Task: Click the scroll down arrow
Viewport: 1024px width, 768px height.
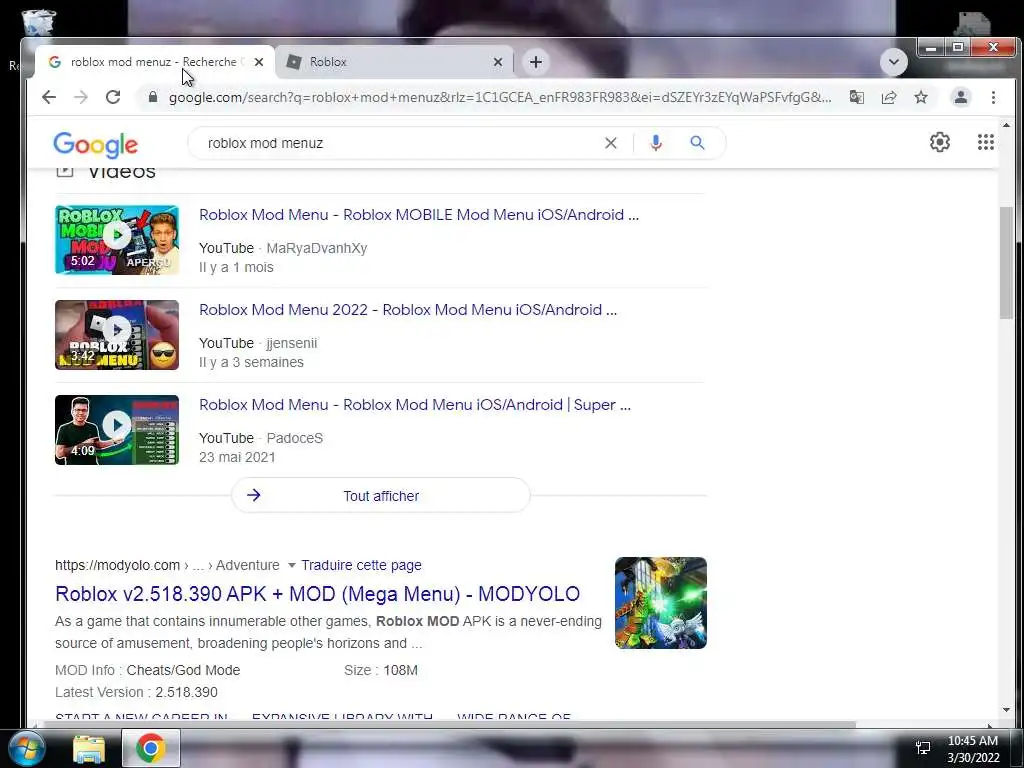Action: (x=1006, y=710)
